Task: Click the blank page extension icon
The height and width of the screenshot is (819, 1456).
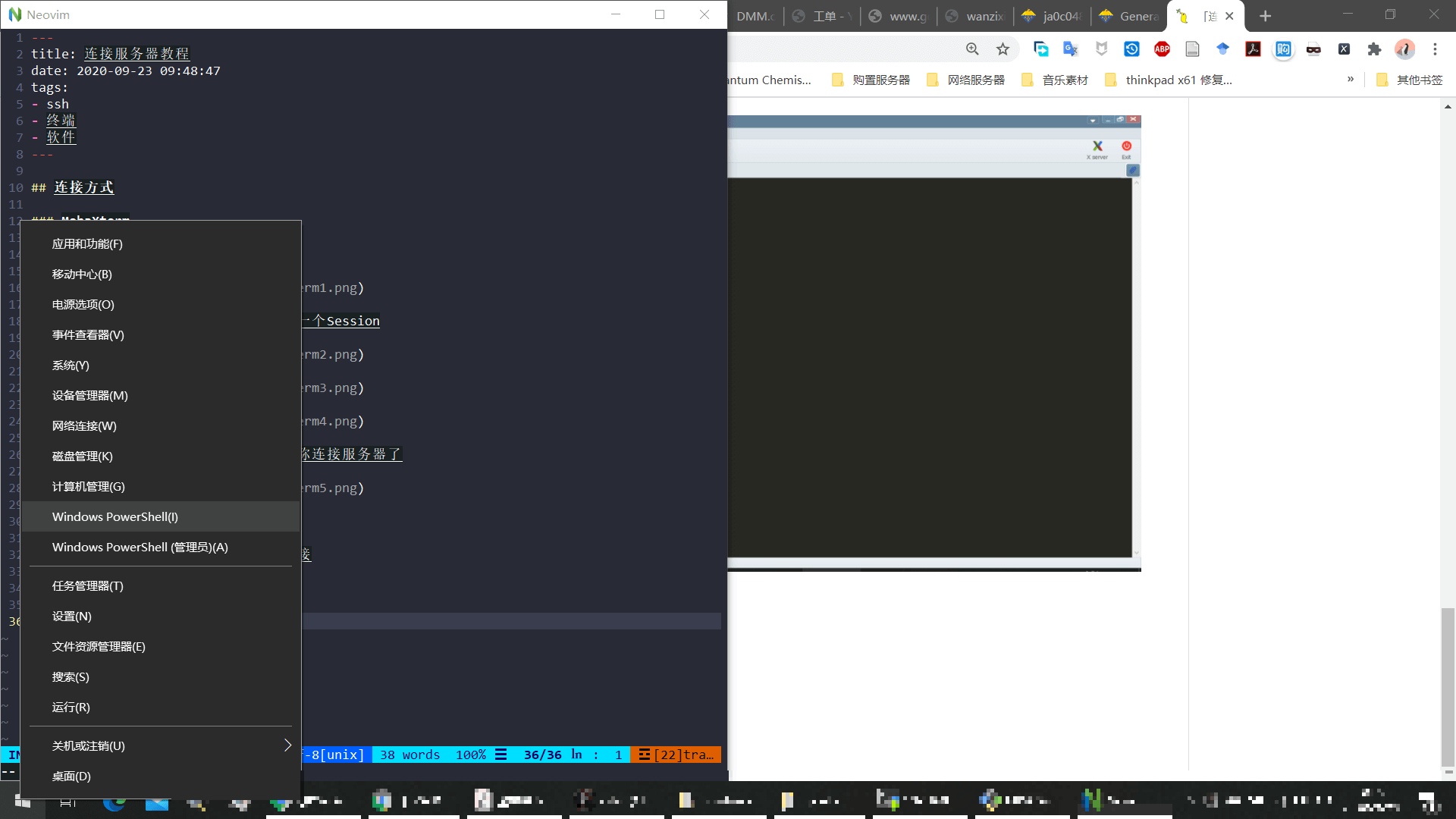Action: (x=1192, y=49)
